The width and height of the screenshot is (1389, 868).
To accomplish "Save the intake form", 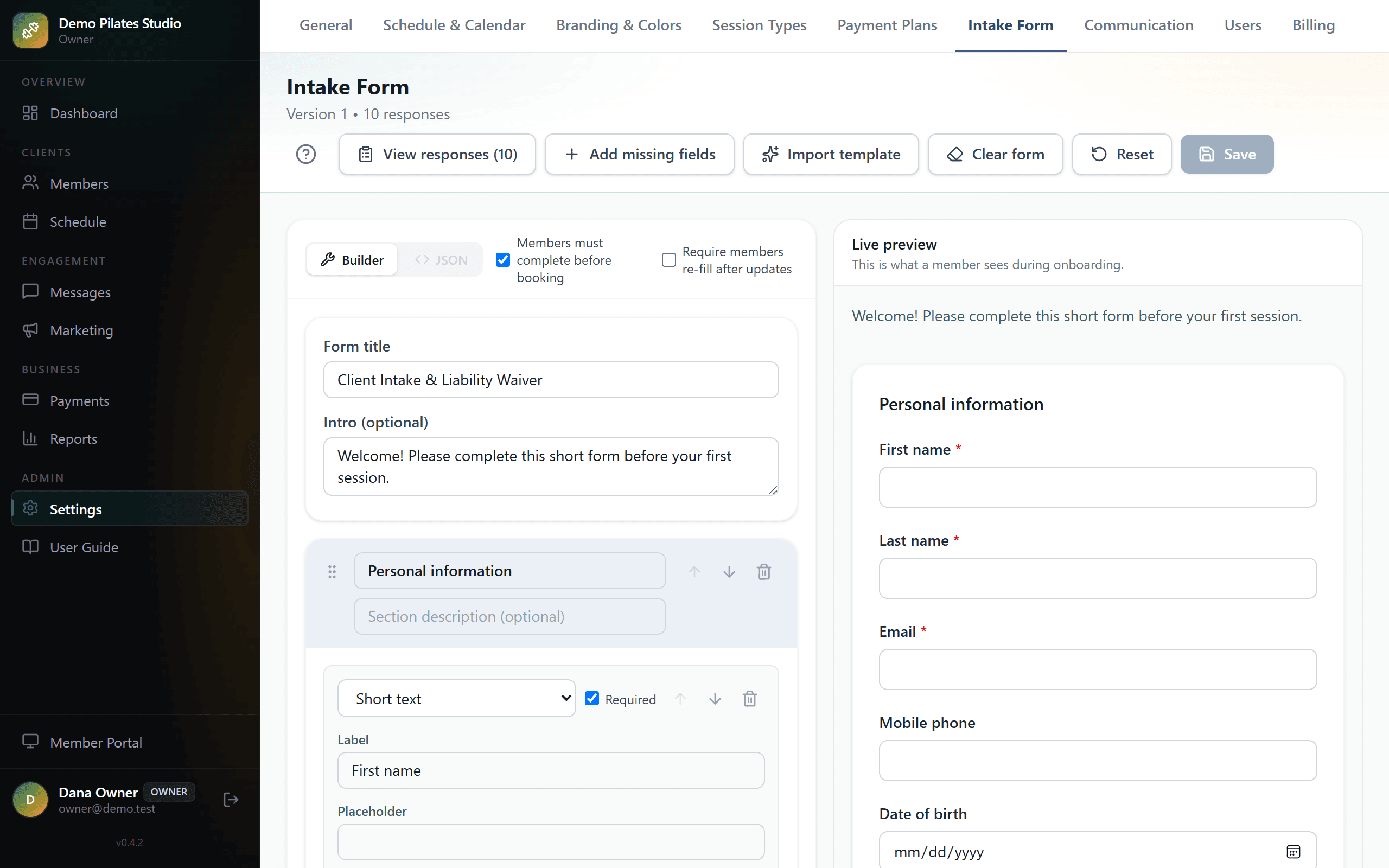I will [x=1227, y=154].
